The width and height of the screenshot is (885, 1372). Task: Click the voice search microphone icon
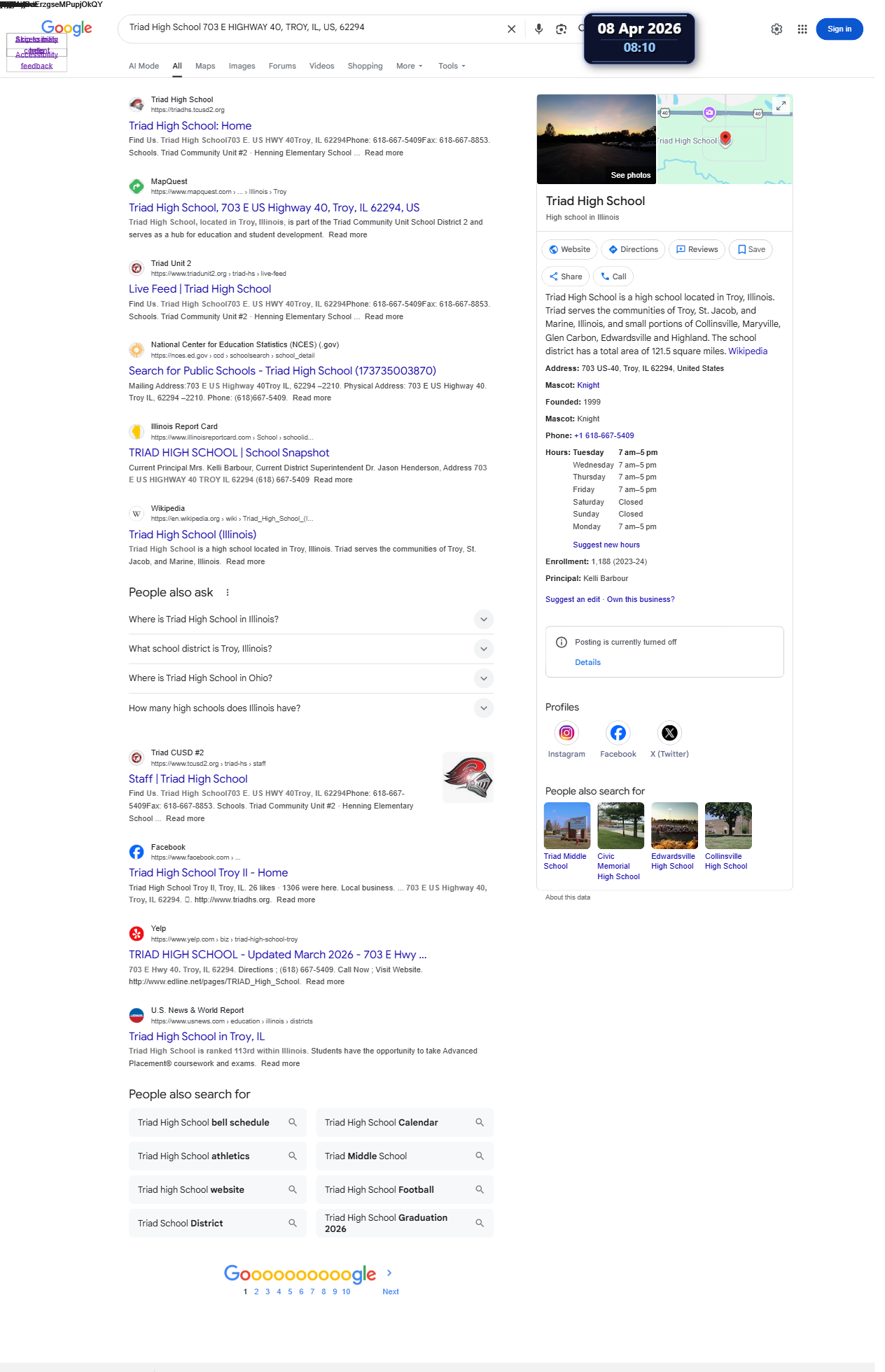click(538, 29)
